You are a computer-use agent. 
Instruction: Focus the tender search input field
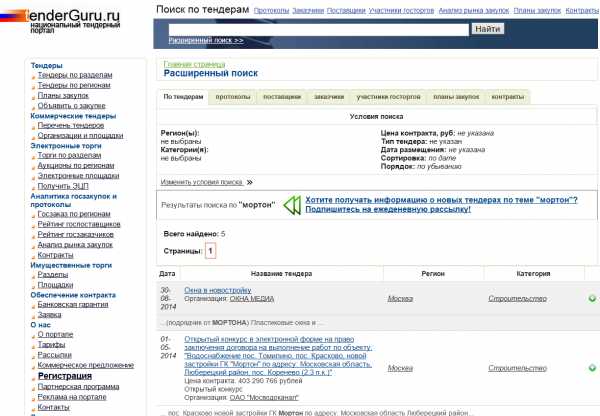(x=318, y=29)
